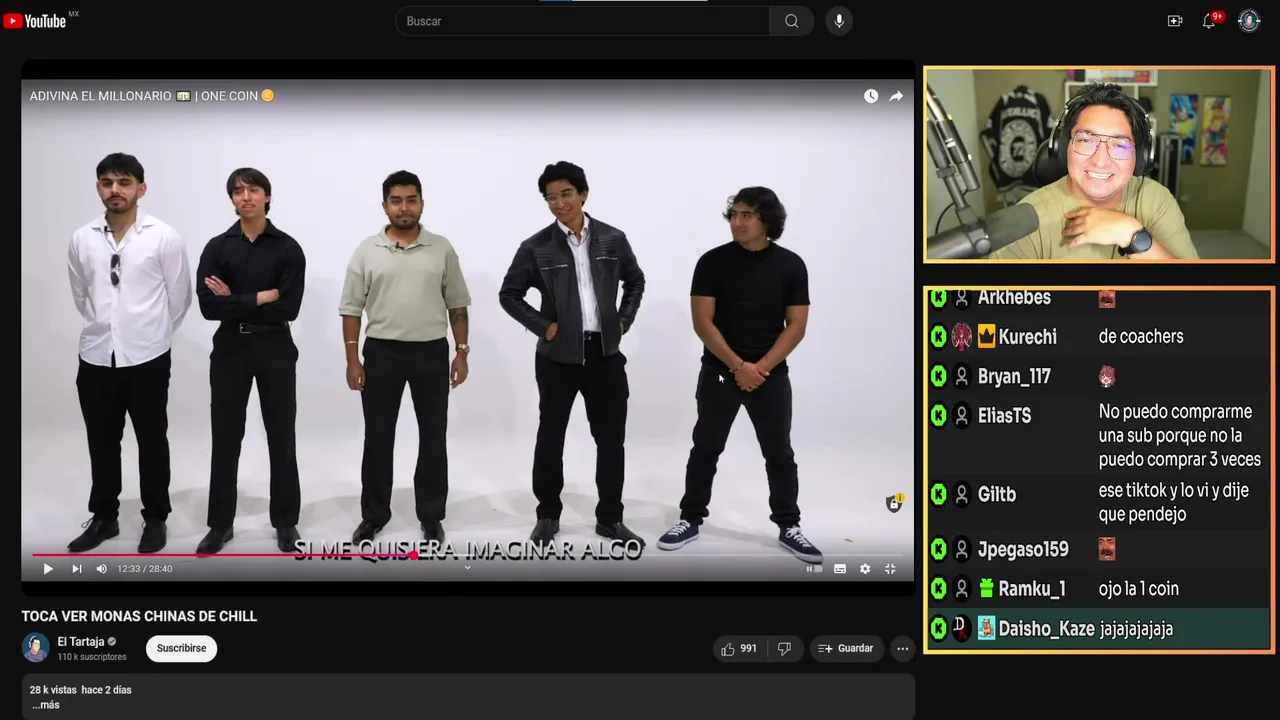Like the video showing 991 likes
The height and width of the screenshot is (720, 1280).
[738, 648]
